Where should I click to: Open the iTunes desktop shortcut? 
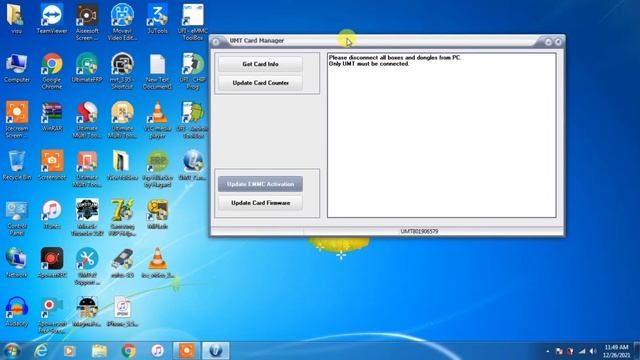coord(52,215)
